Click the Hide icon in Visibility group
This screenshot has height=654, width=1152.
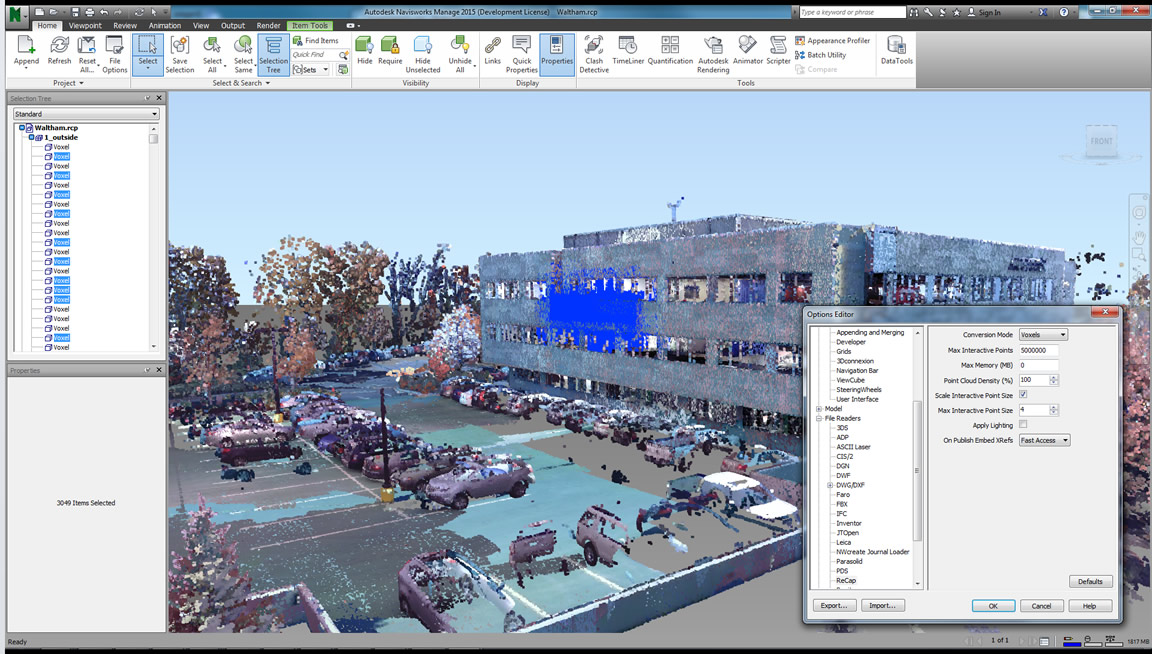pyautogui.click(x=364, y=50)
